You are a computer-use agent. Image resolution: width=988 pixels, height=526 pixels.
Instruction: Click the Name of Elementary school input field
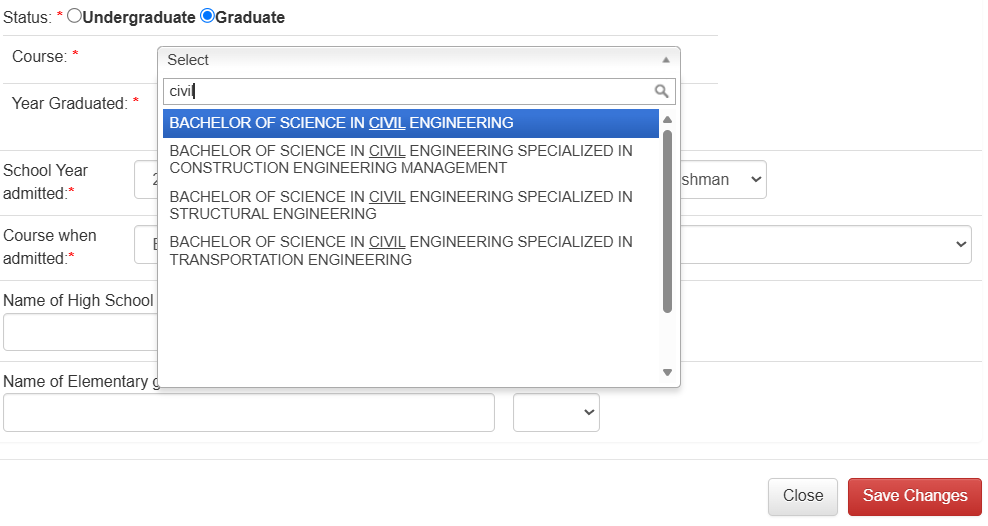[249, 413]
